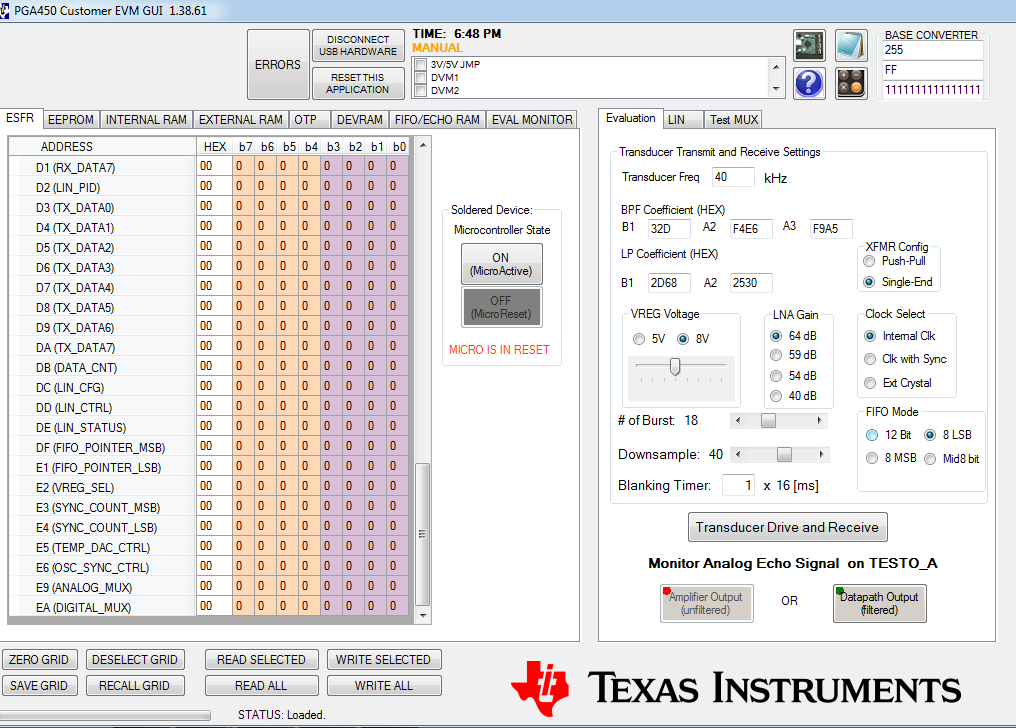The height and width of the screenshot is (728, 1016).
Task: Click # of Burst right arrow
Action: click(x=820, y=420)
